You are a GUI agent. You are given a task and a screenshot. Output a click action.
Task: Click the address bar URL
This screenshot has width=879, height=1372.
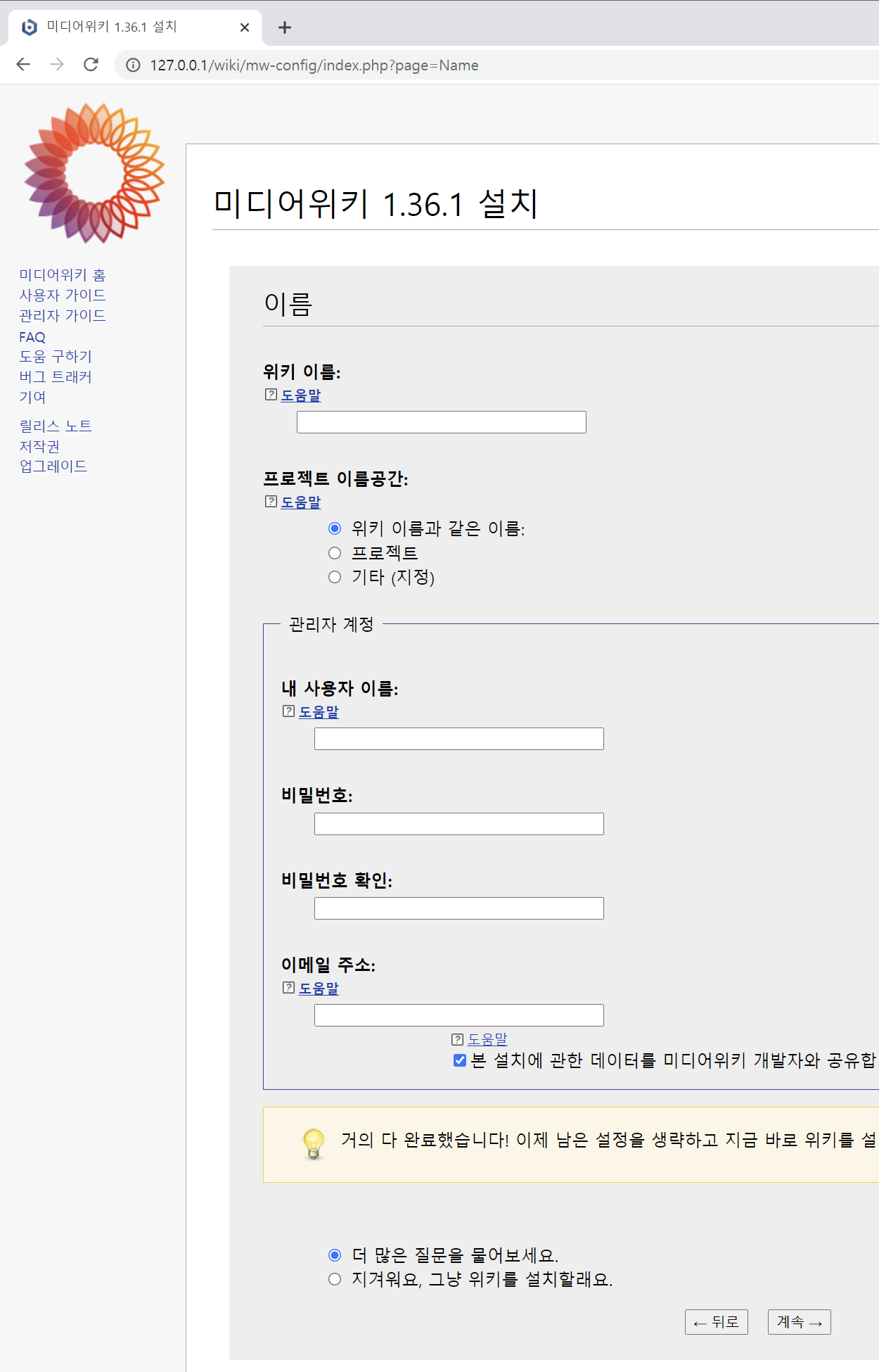coord(314,65)
